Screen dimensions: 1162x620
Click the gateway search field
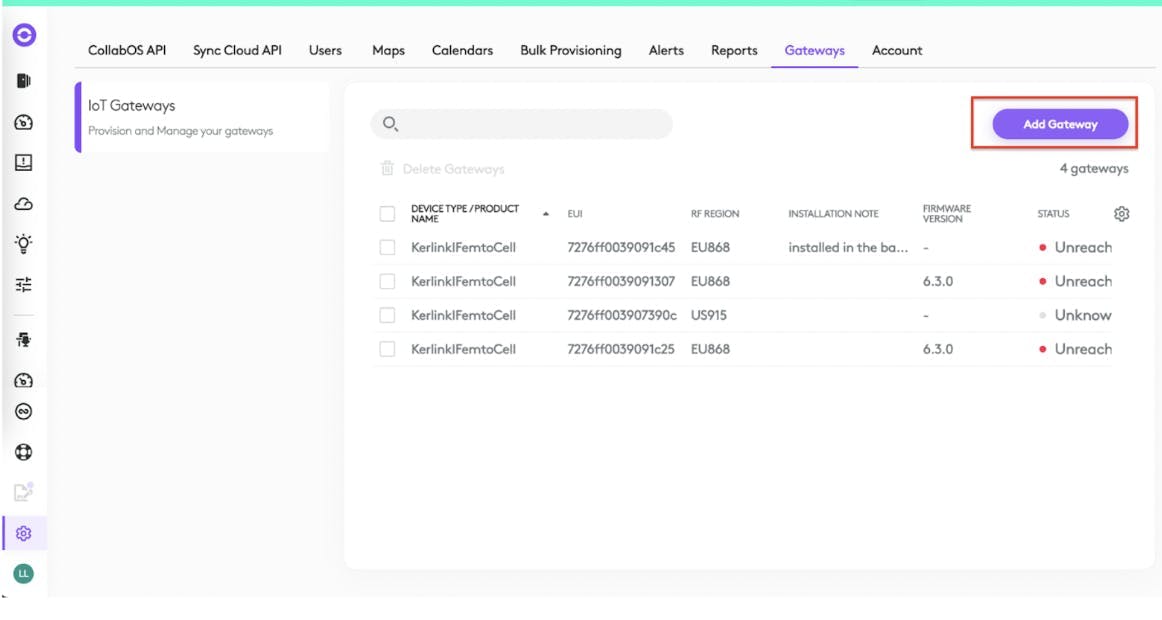[520, 124]
